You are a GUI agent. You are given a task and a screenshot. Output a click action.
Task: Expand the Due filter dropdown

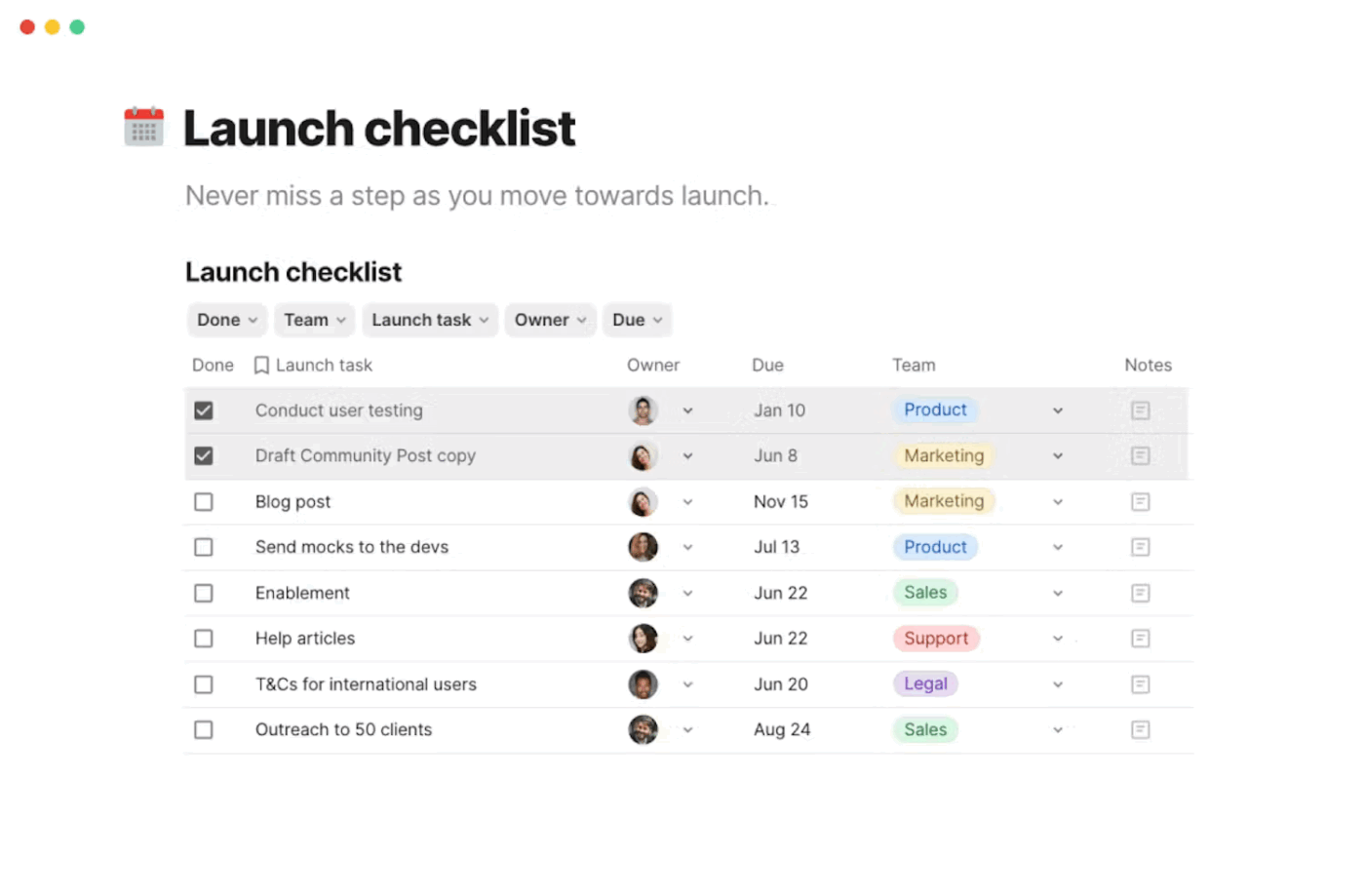637,320
